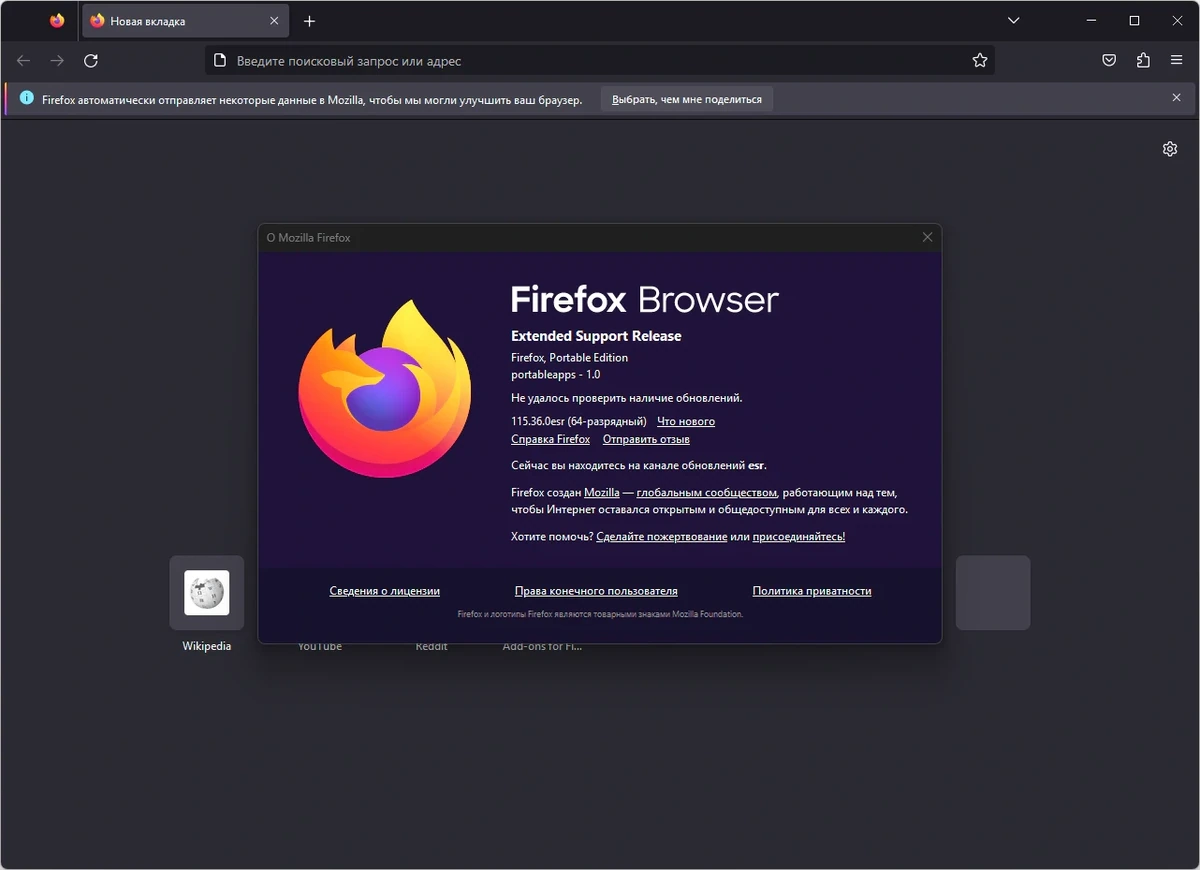Open a new tab with plus button
This screenshot has height=870, width=1200.
tap(309, 21)
